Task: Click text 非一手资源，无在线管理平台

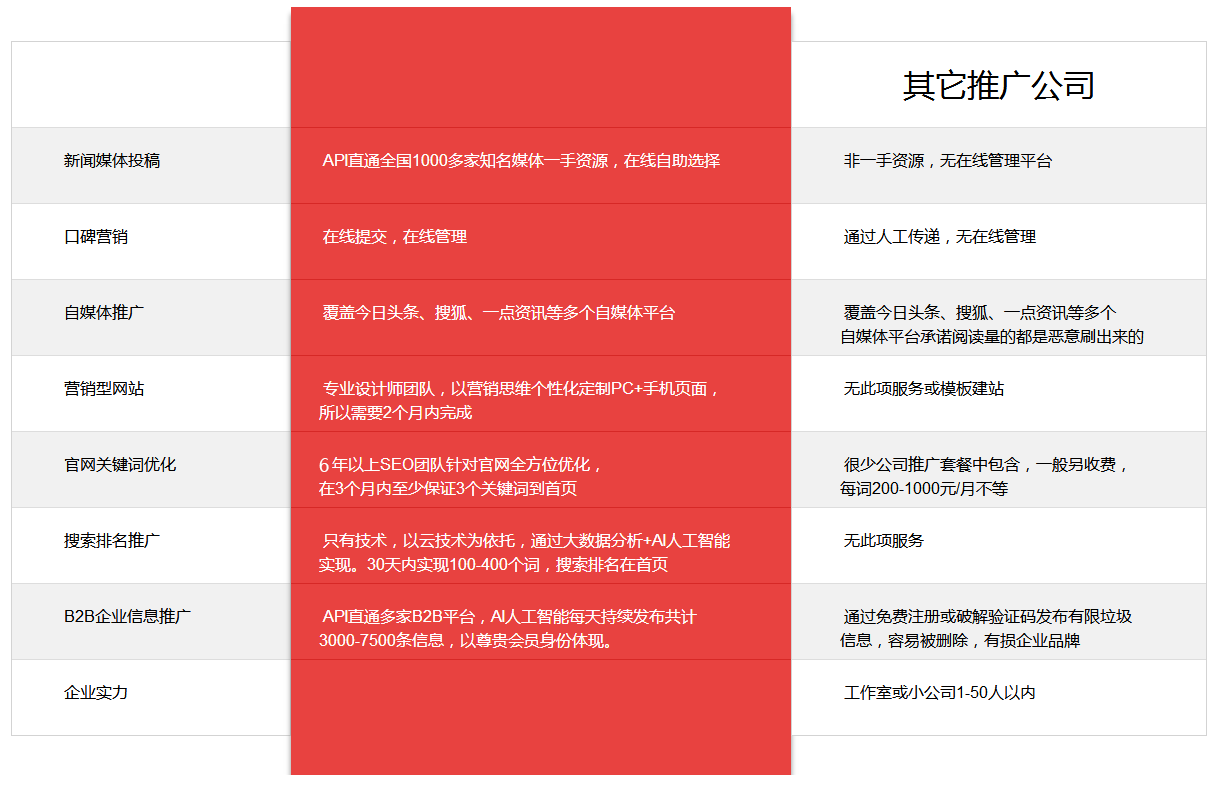Action: [948, 161]
